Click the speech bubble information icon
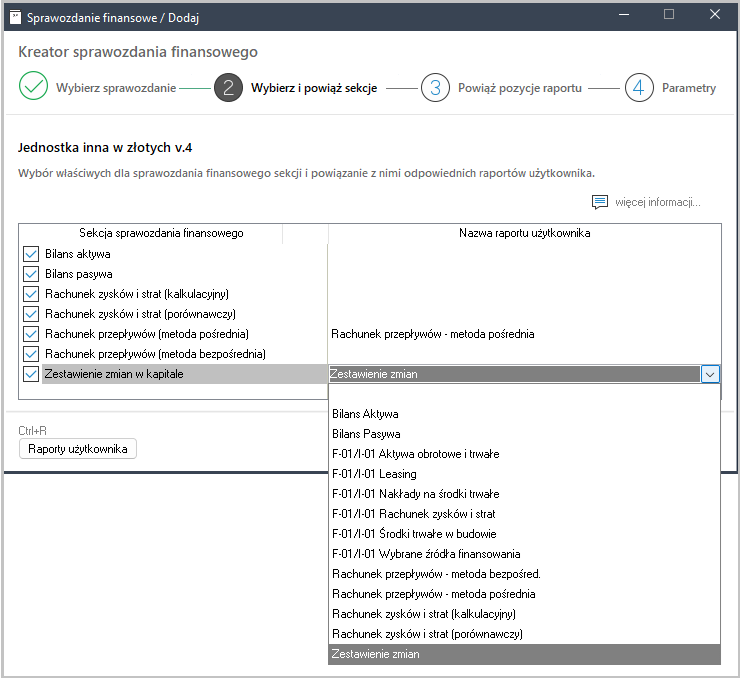This screenshot has width=740, height=678. (600, 202)
